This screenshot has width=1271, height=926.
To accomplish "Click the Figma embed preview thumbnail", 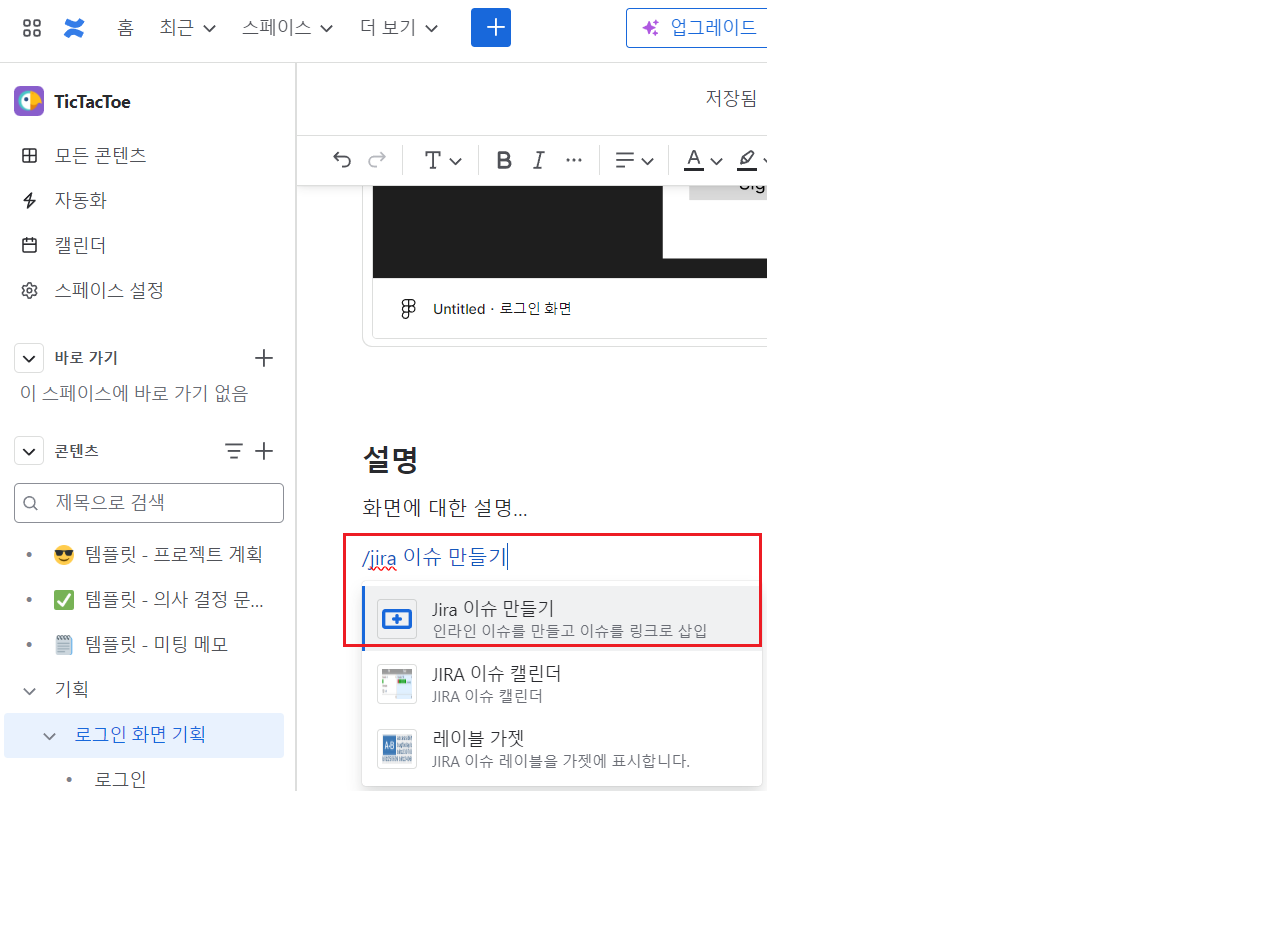I will (570, 231).
